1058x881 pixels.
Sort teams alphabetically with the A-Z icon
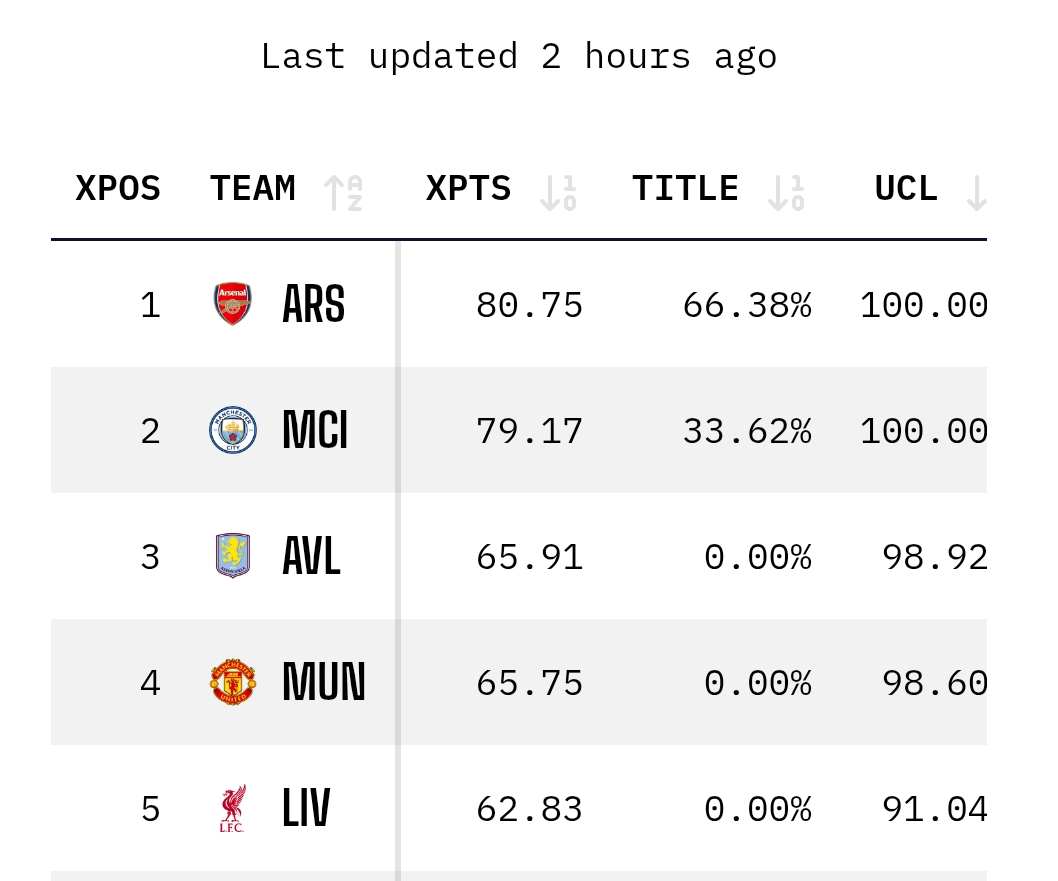click(x=343, y=193)
